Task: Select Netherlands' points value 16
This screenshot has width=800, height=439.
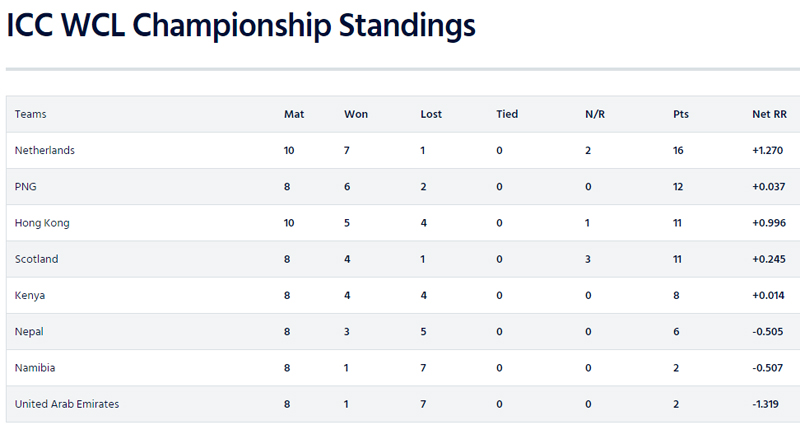Action: (x=680, y=150)
